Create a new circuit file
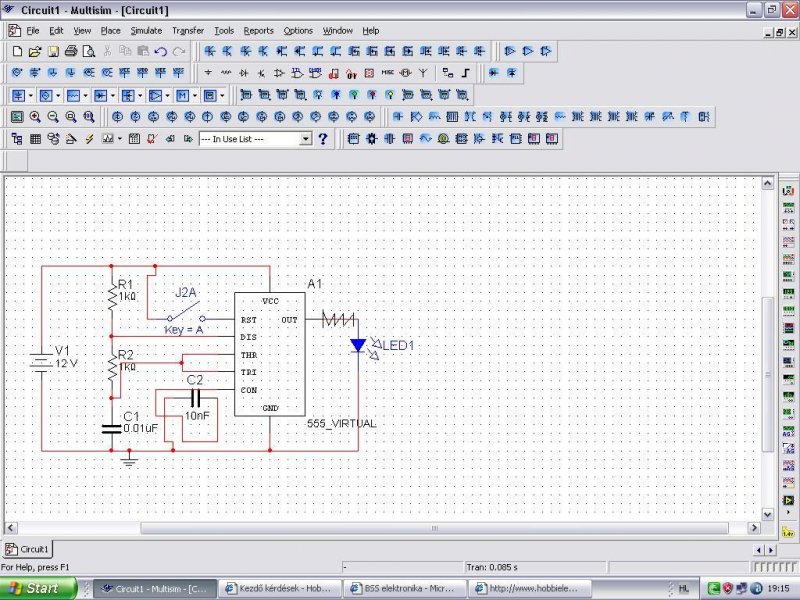 17,51
